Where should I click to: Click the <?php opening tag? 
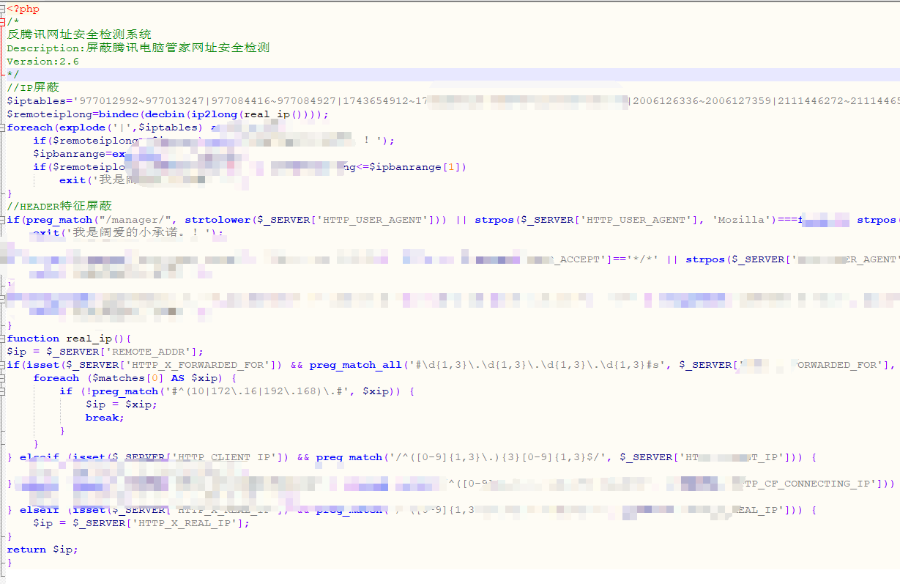[23, 9]
